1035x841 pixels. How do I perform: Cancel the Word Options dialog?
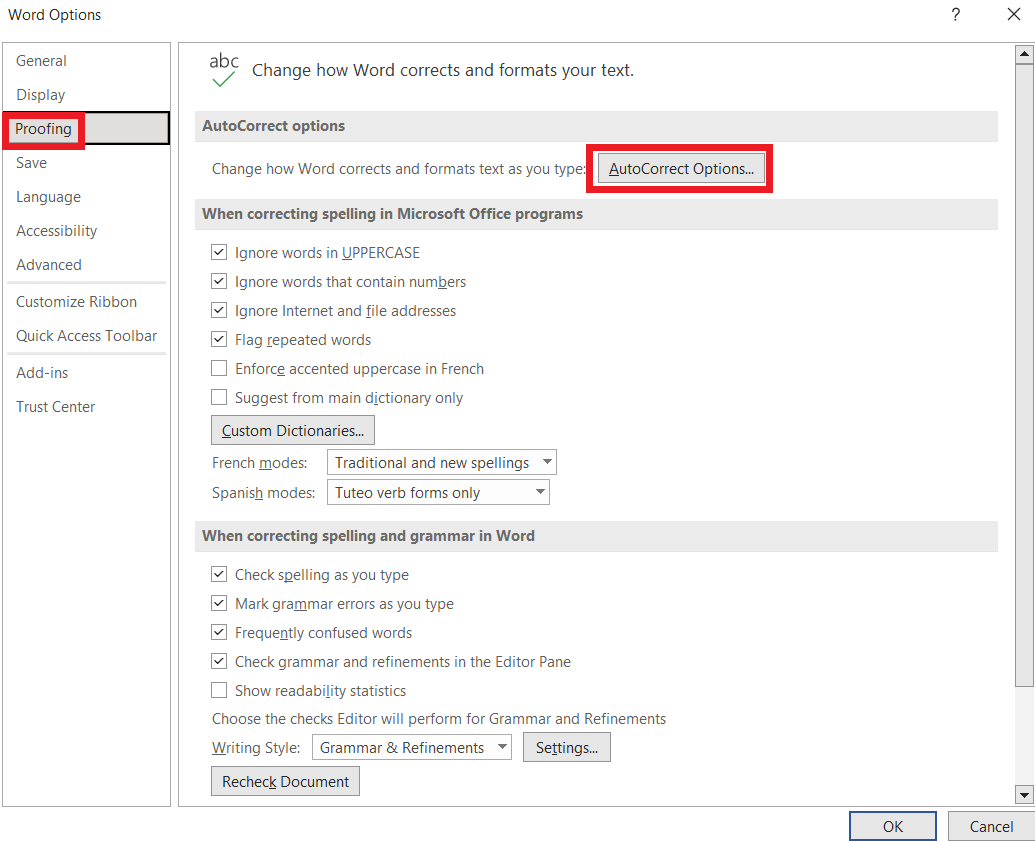tap(991, 826)
